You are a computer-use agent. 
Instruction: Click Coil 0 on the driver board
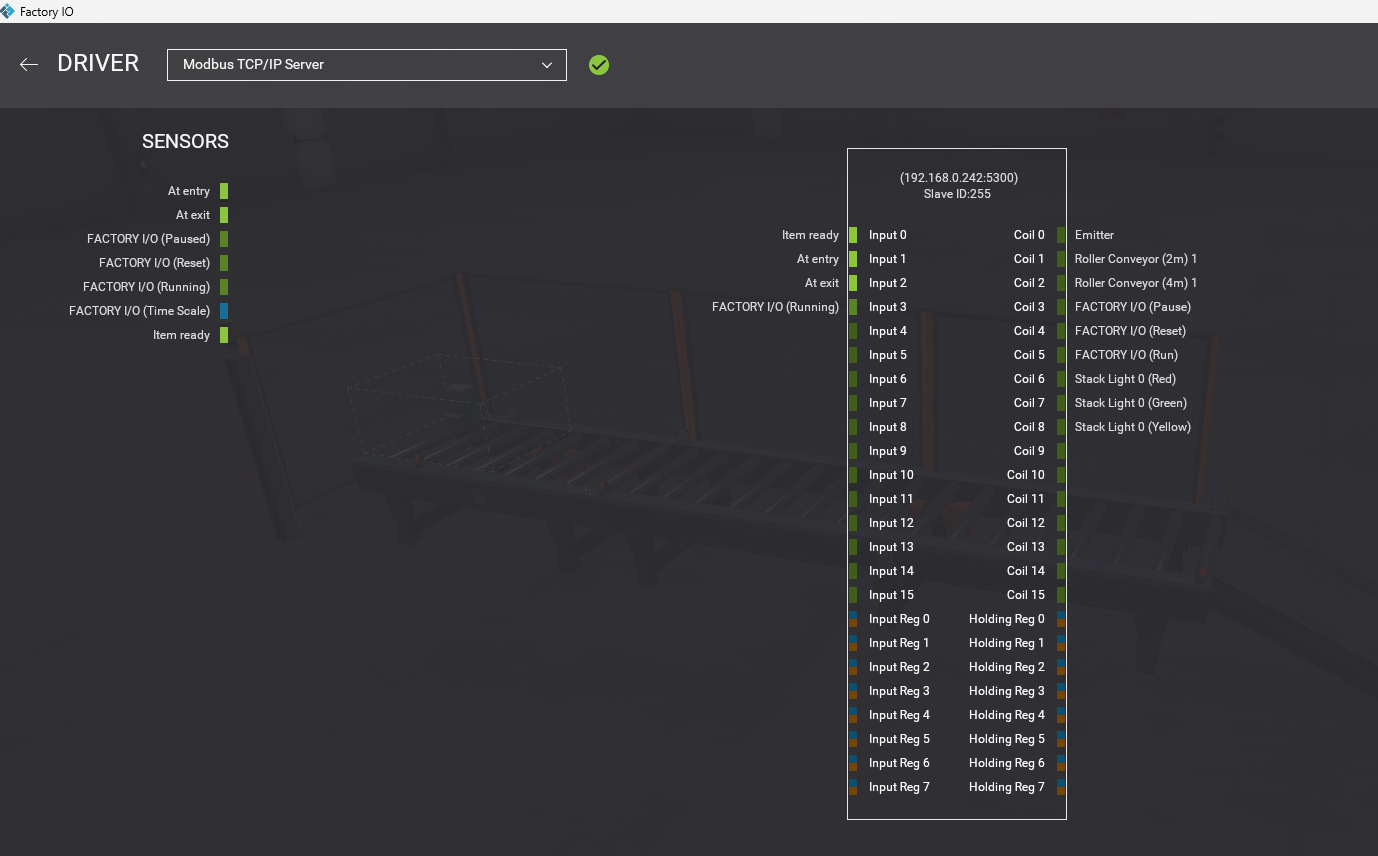click(1029, 235)
